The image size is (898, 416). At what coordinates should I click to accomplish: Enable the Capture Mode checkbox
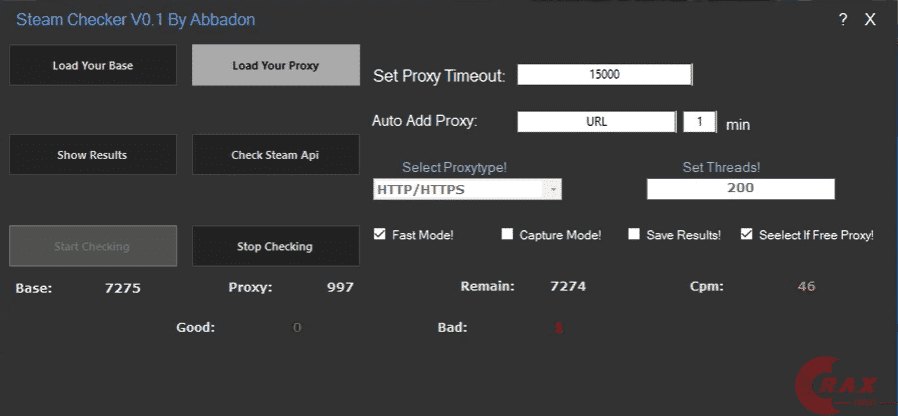[x=509, y=234]
